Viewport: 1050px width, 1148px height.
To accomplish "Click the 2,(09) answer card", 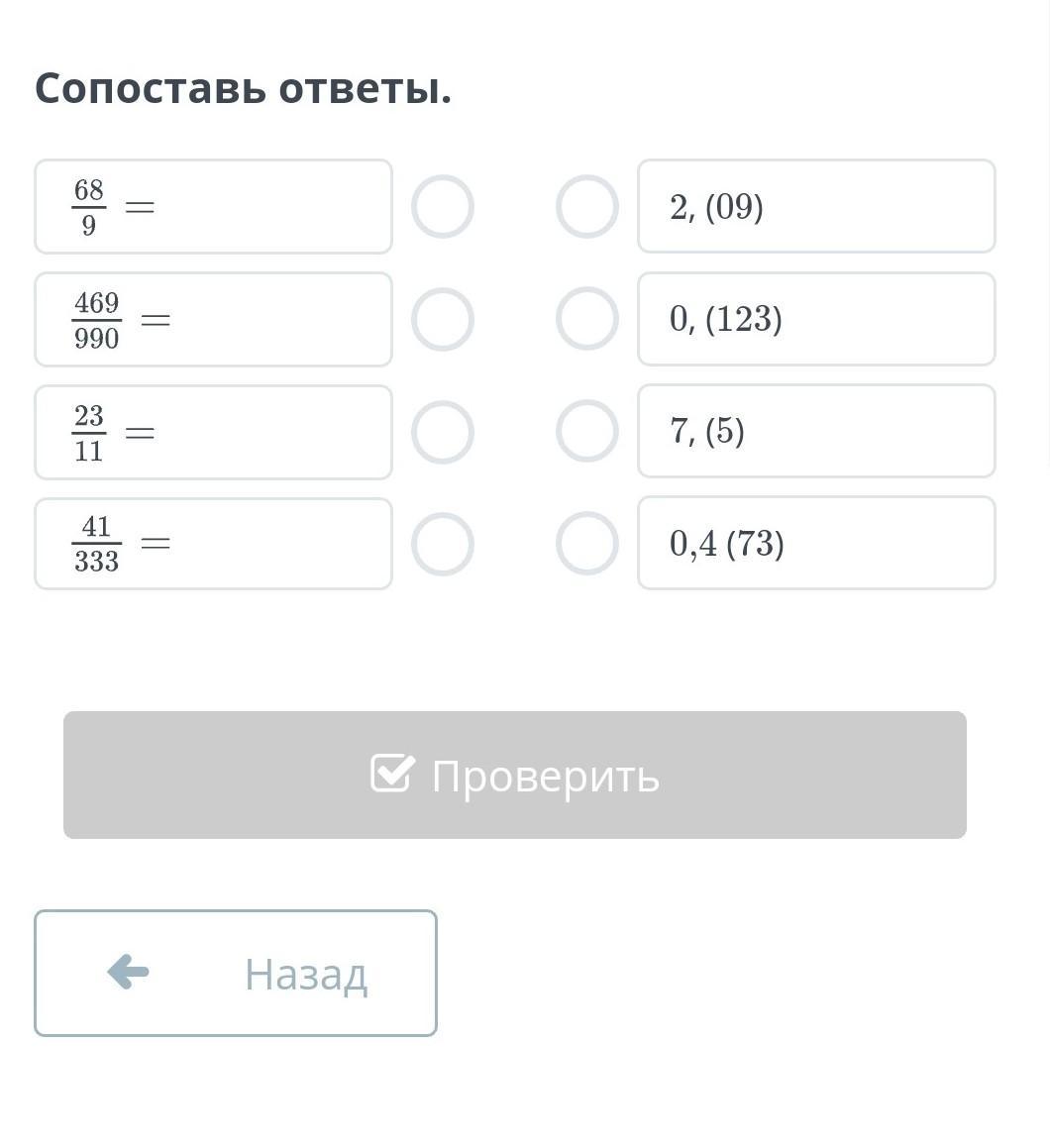I will click(816, 207).
